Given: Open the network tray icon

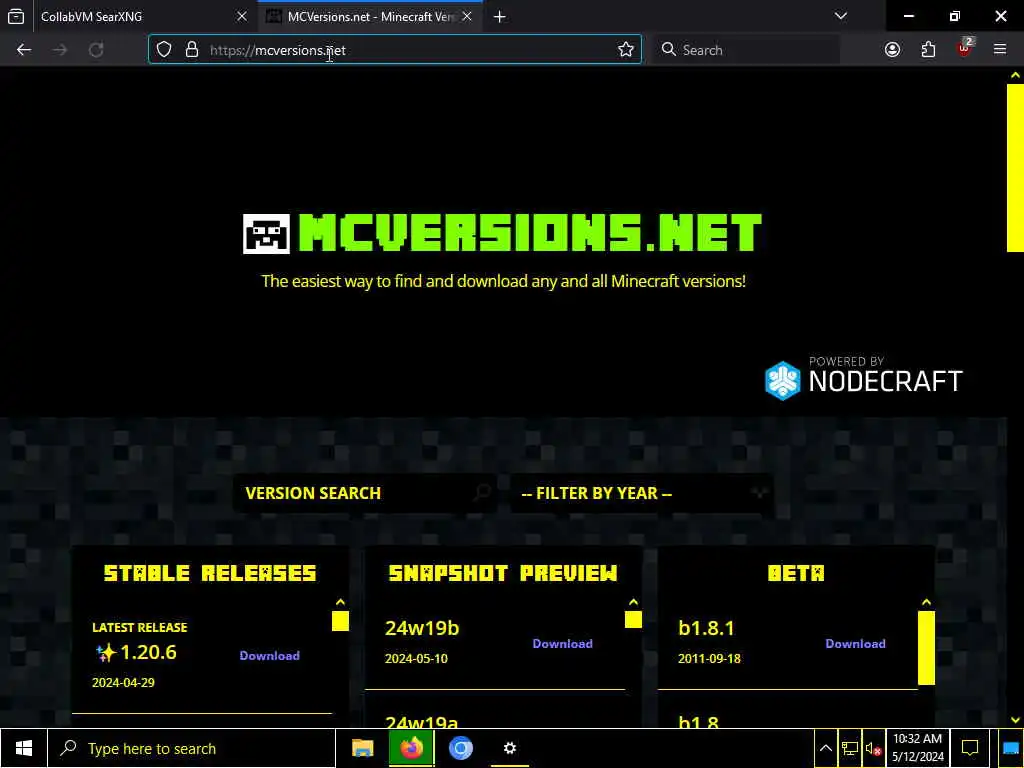Looking at the screenshot, I should point(850,748).
